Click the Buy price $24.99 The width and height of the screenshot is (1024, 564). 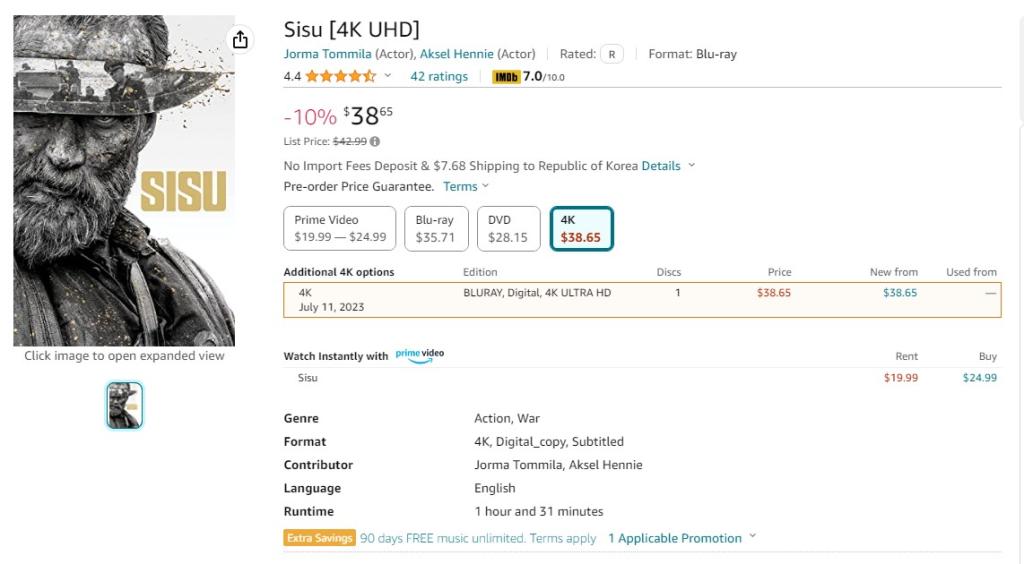(979, 378)
